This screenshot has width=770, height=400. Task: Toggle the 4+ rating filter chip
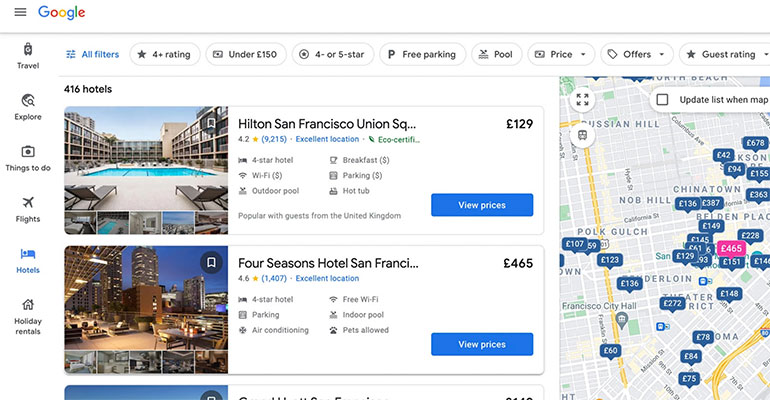[x=165, y=54]
